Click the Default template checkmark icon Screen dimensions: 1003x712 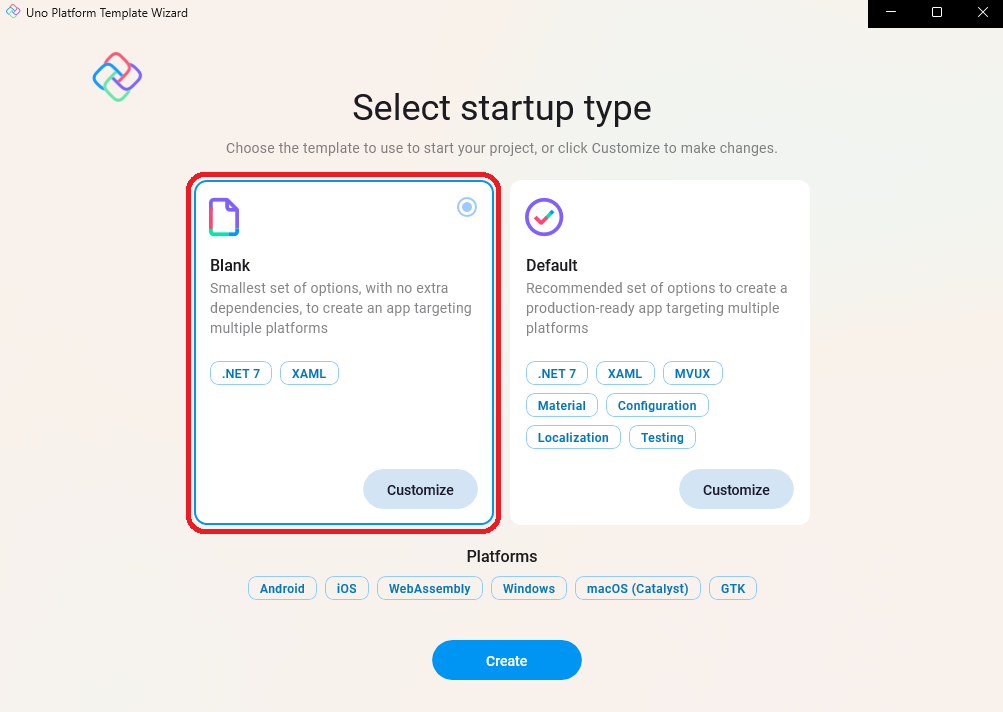pos(543,217)
